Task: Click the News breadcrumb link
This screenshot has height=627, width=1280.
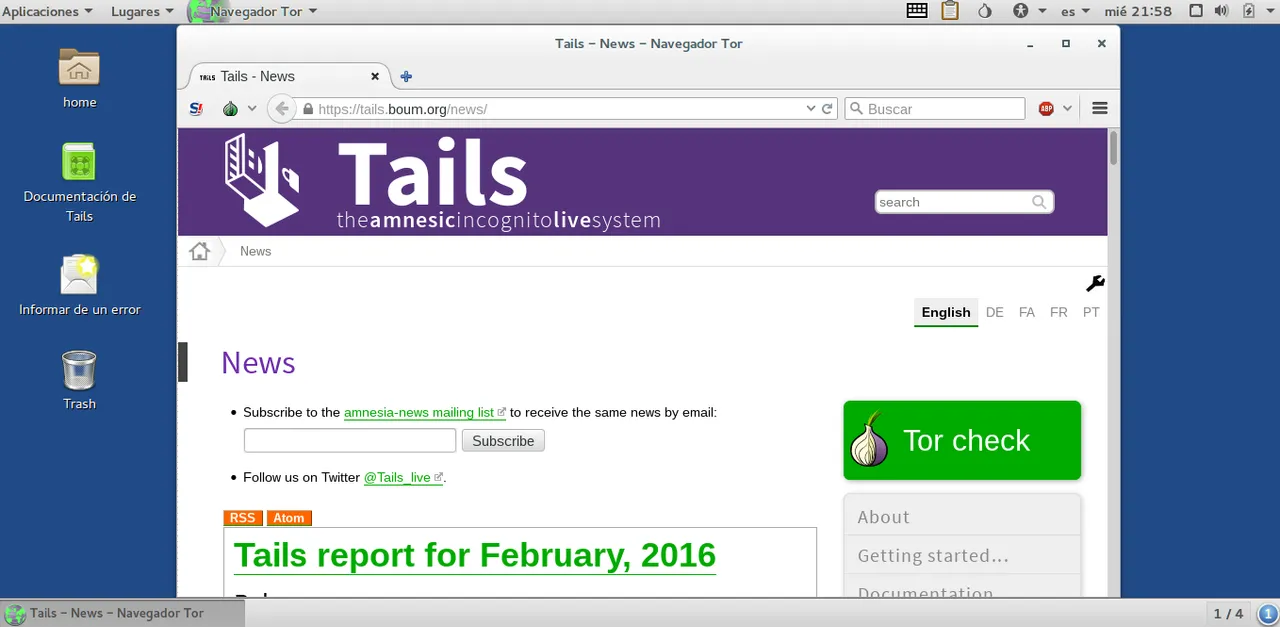Action: [255, 251]
